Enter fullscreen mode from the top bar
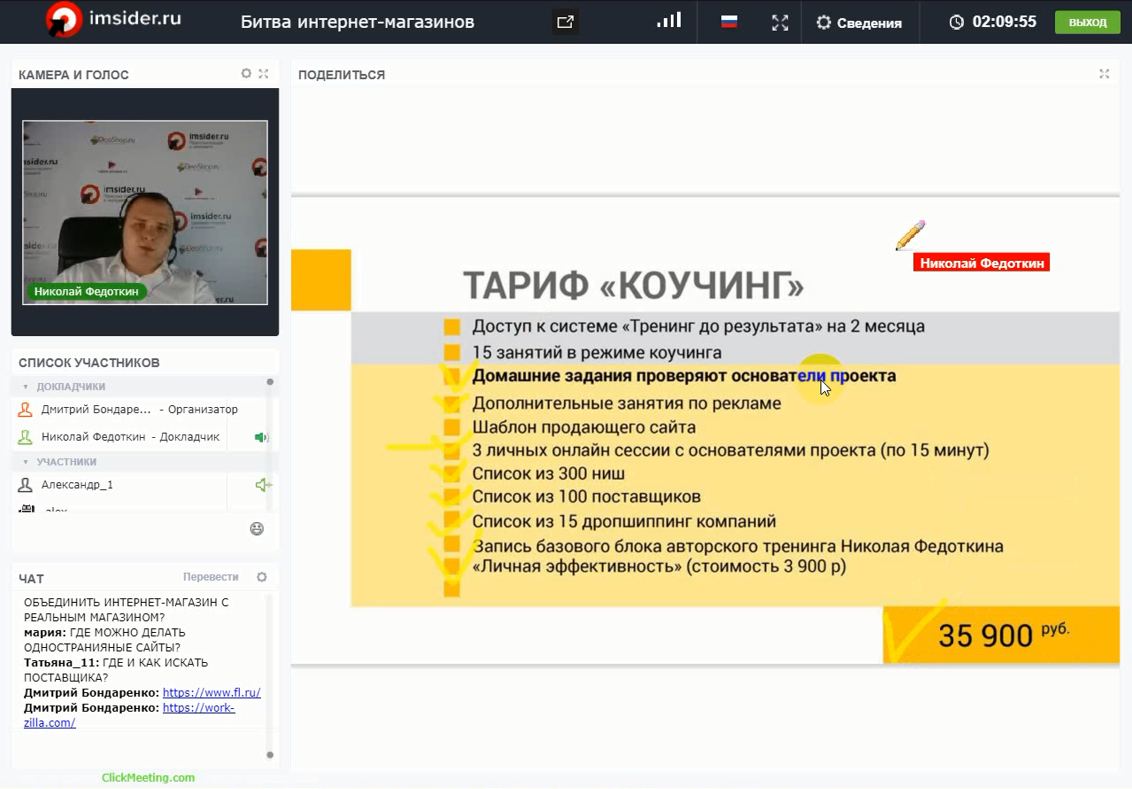1132x789 pixels. pyautogui.click(x=780, y=23)
